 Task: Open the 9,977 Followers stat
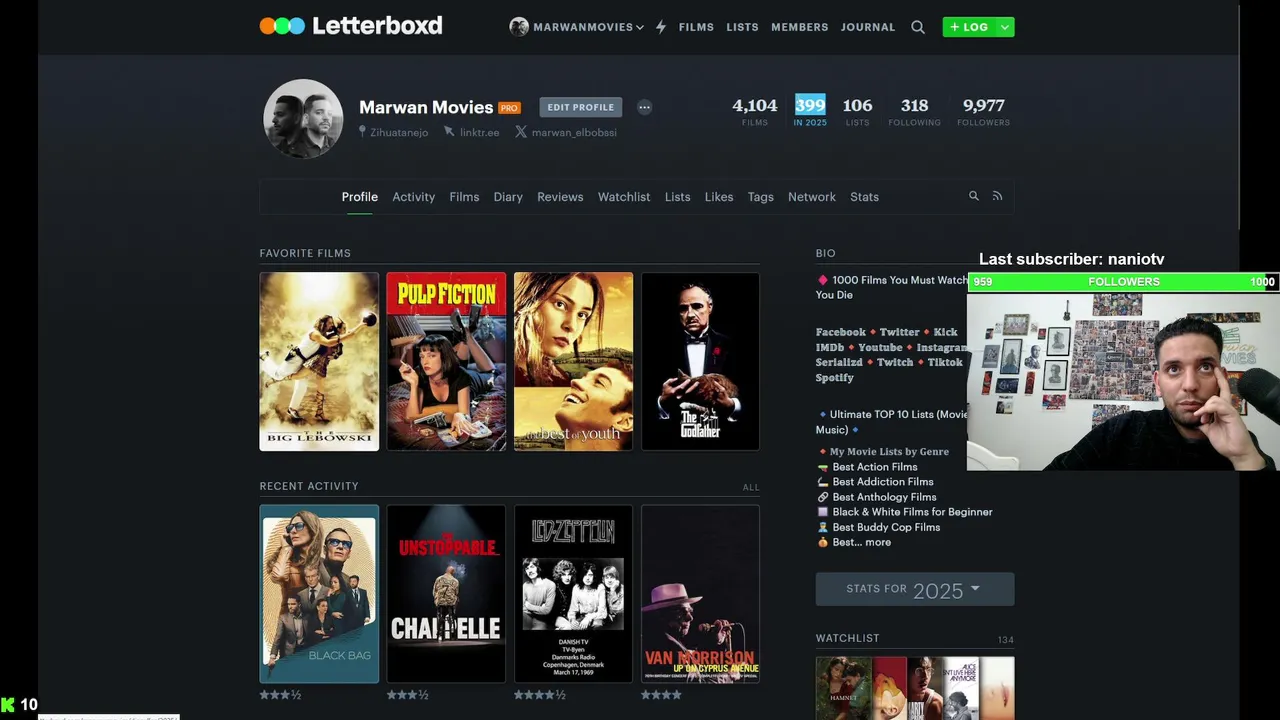[983, 111]
